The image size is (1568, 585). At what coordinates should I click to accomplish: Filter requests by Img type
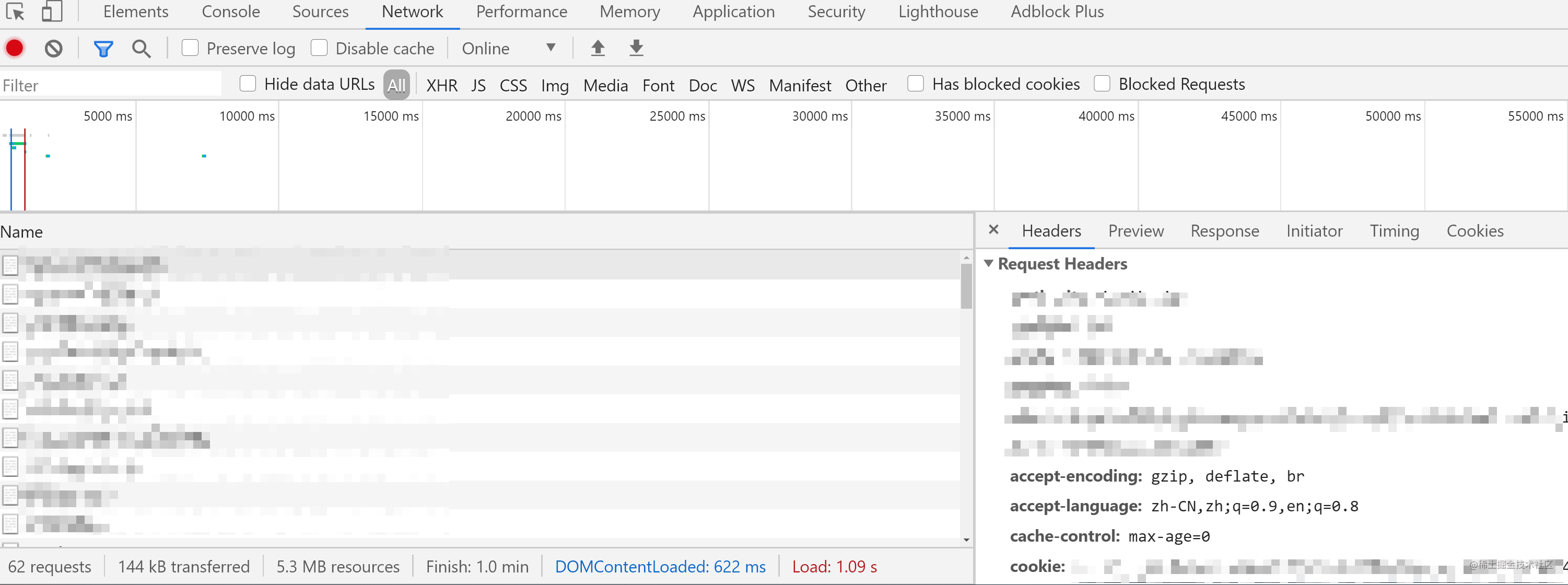(x=554, y=85)
